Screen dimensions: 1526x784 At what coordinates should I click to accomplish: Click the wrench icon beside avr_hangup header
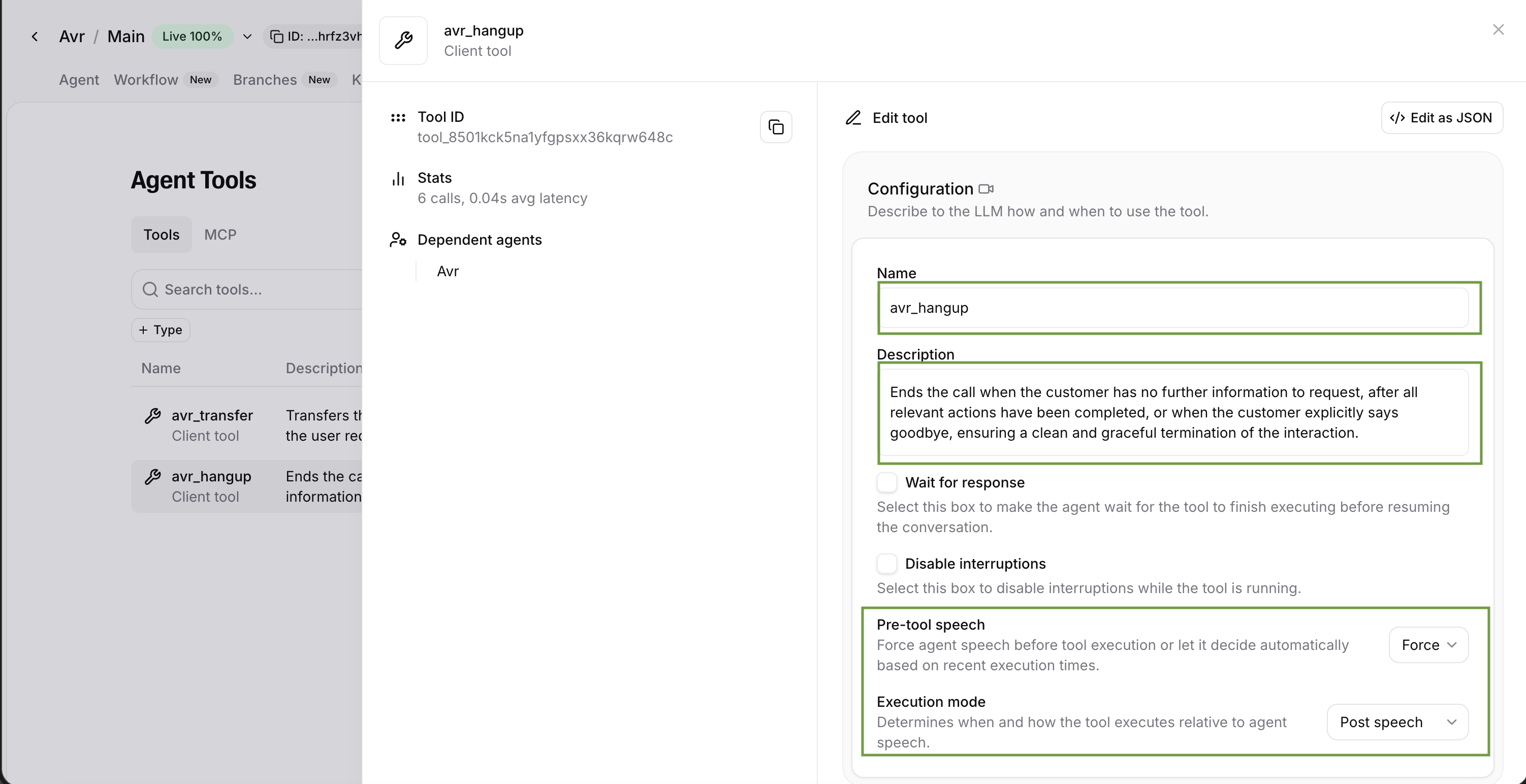[x=403, y=40]
